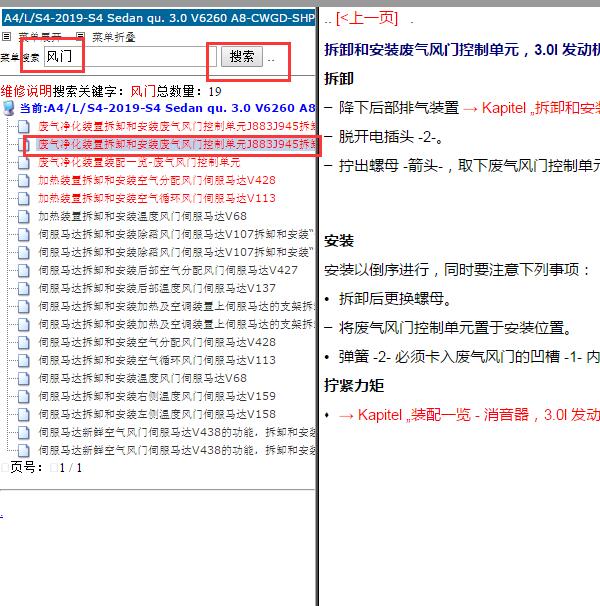This screenshot has width=600, height=606.
Task: Click the page number 1 / 1
Action: pyautogui.click(x=71, y=468)
